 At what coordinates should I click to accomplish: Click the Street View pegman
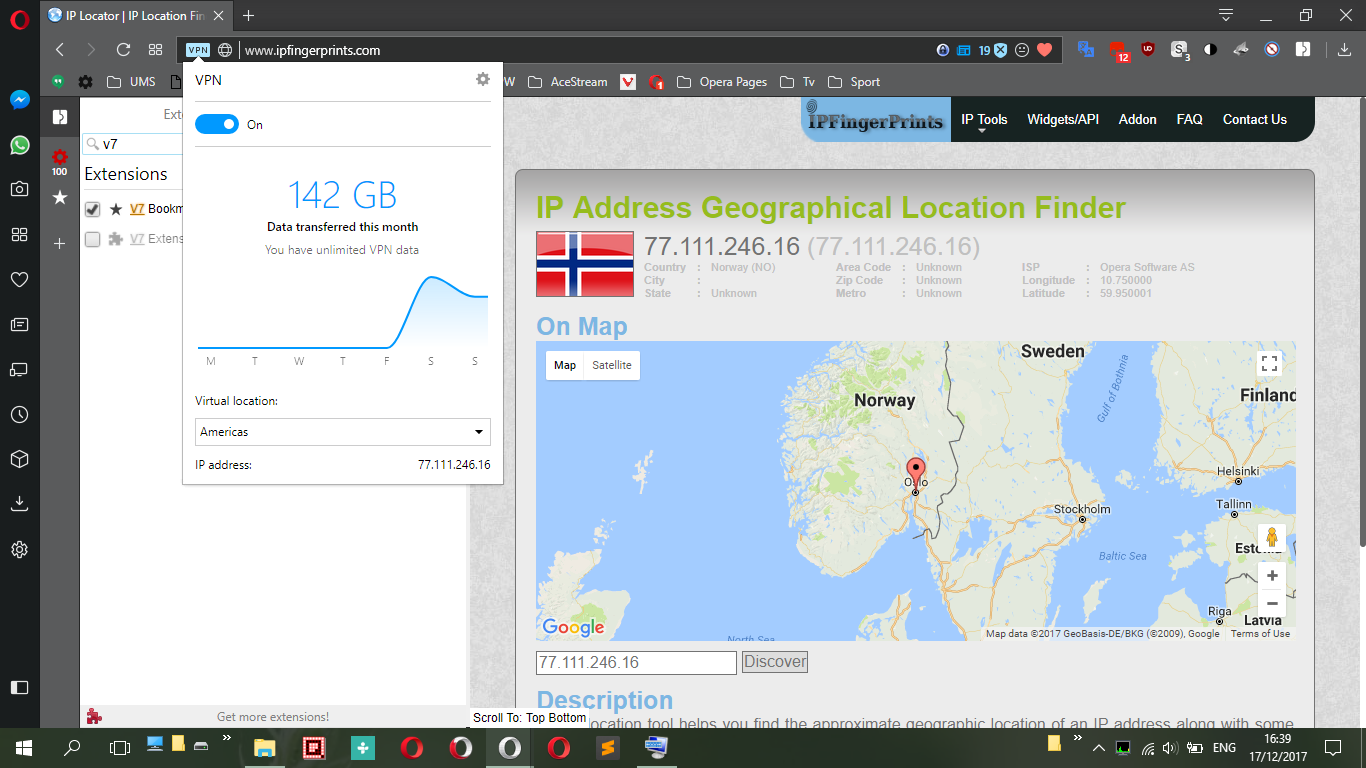1272,538
